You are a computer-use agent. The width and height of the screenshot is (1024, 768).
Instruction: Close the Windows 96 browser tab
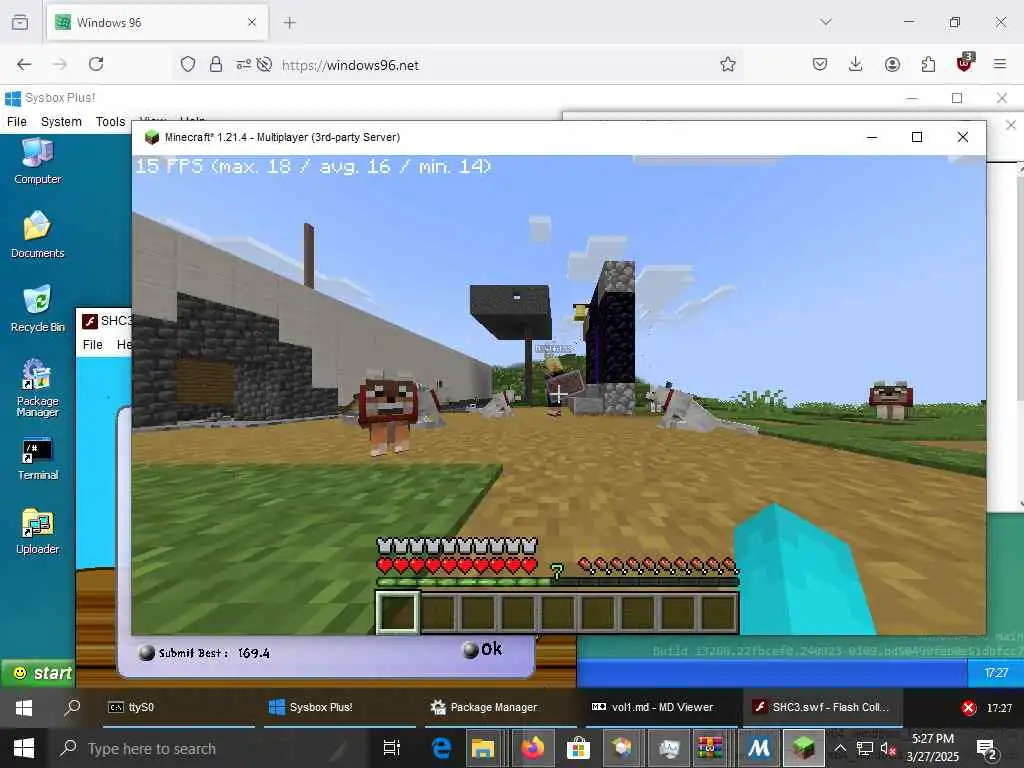point(251,22)
